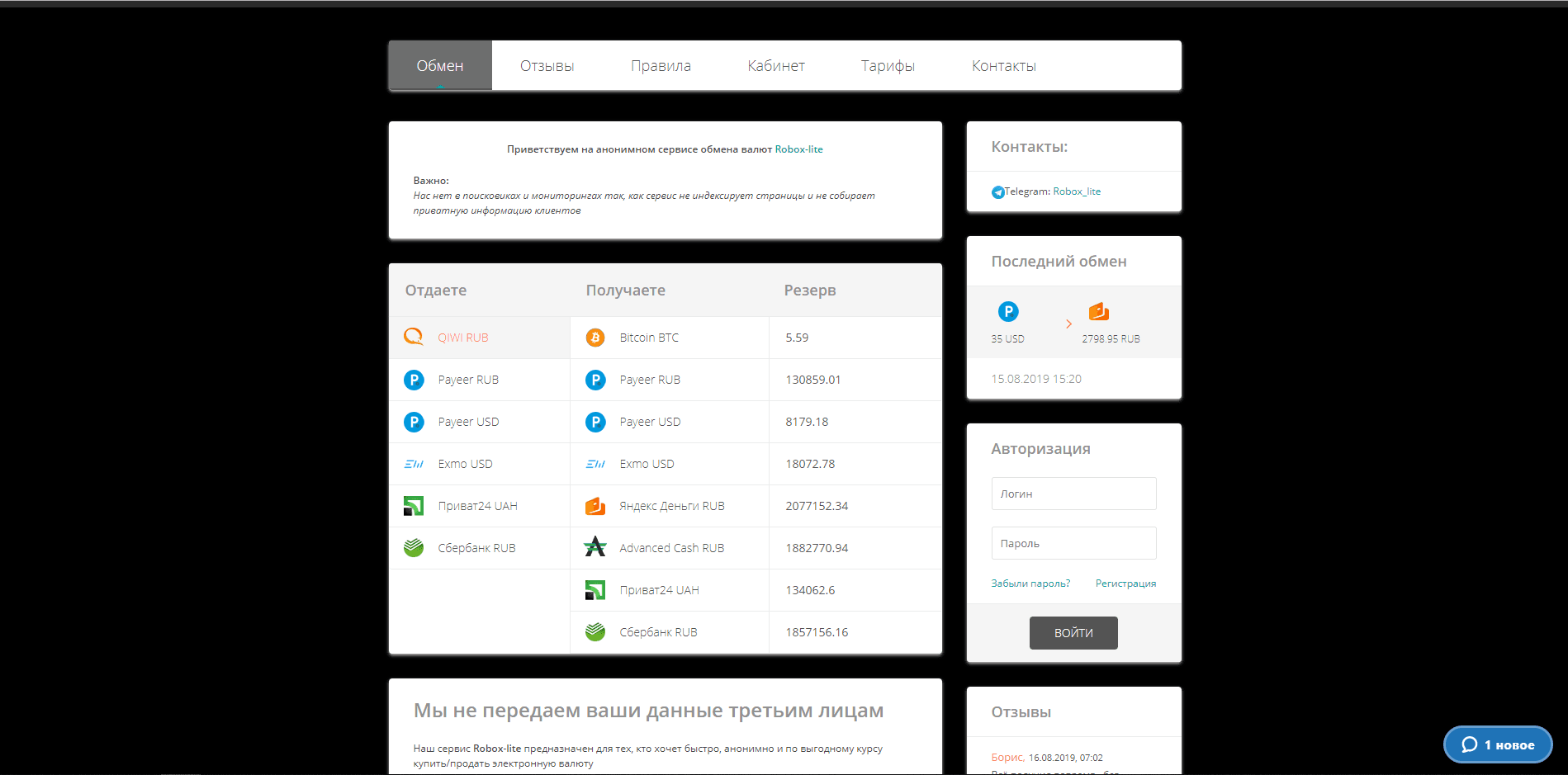Select the Приват24 UAH icon

click(x=414, y=505)
